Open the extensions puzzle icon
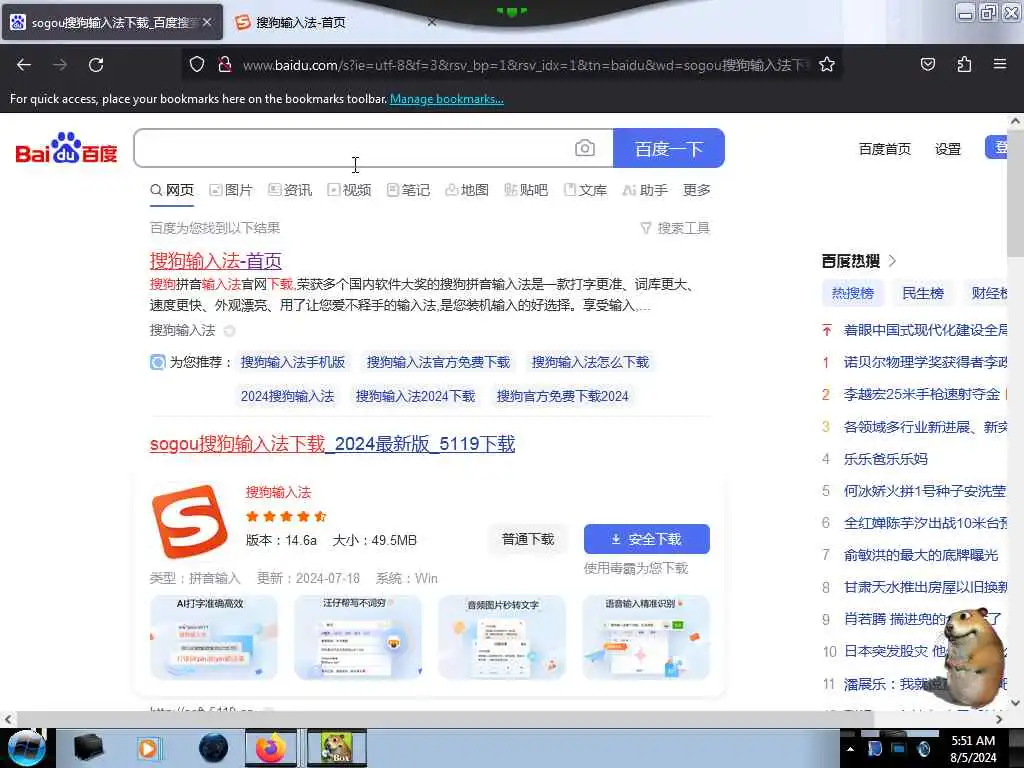The image size is (1024, 768). point(964,65)
